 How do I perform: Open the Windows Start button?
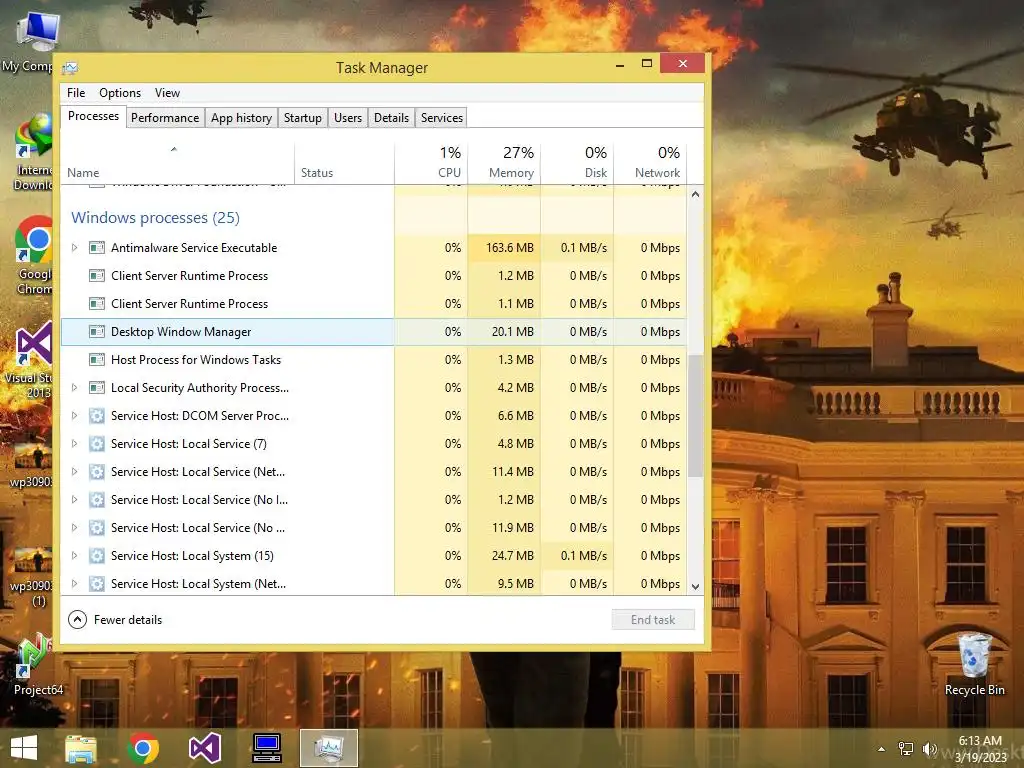24,748
